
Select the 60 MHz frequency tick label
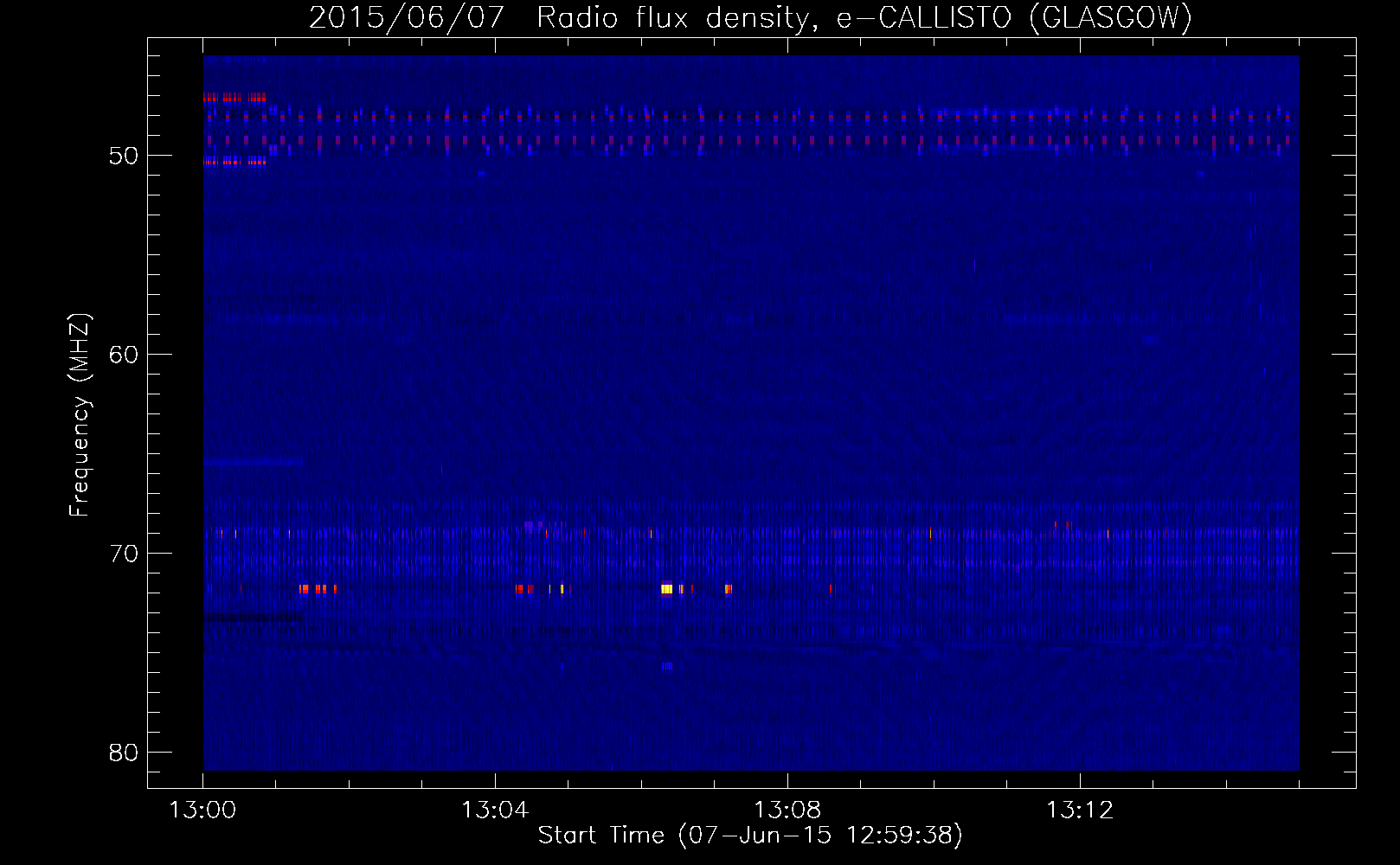(x=124, y=355)
